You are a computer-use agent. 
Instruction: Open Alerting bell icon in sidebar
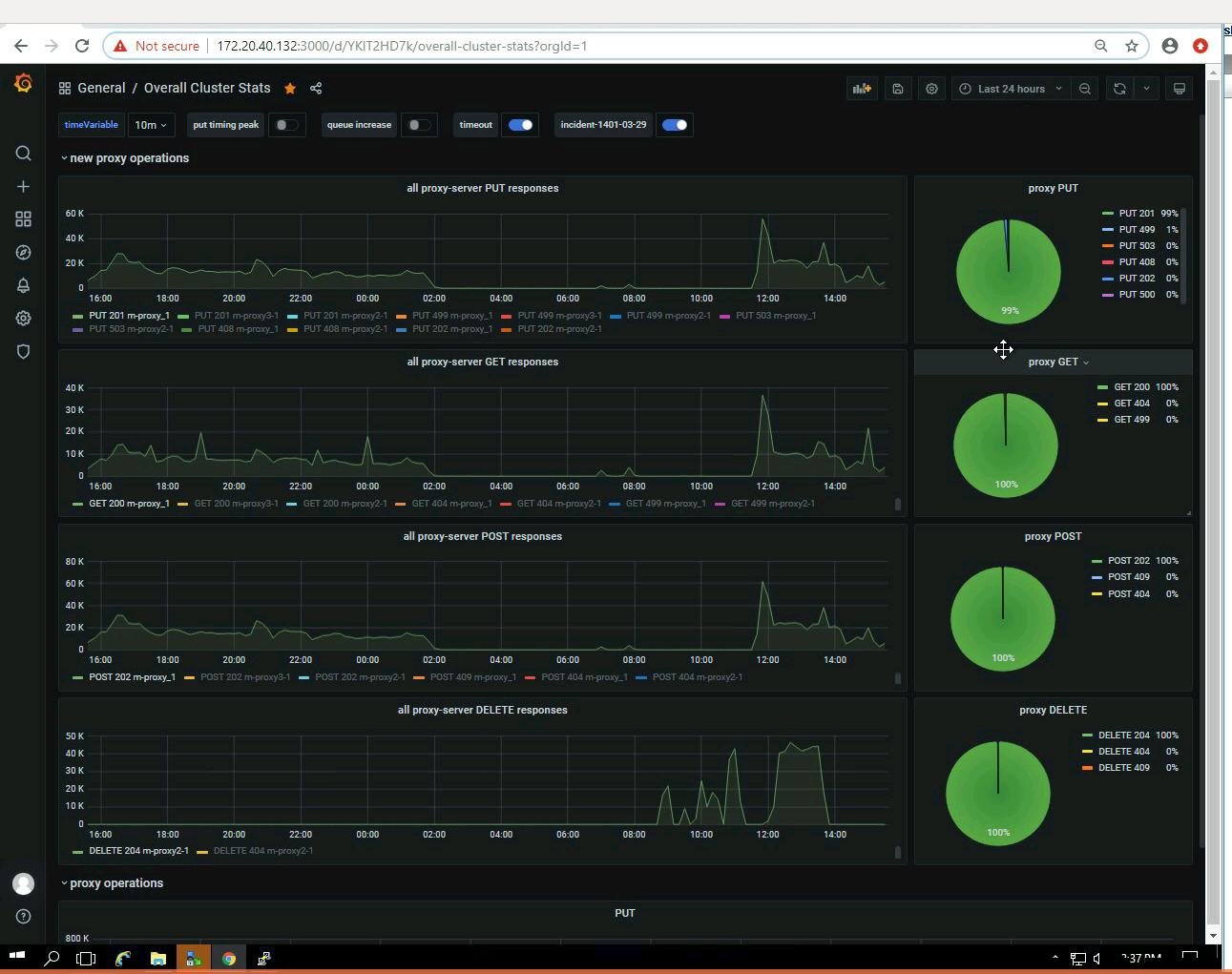(24, 285)
